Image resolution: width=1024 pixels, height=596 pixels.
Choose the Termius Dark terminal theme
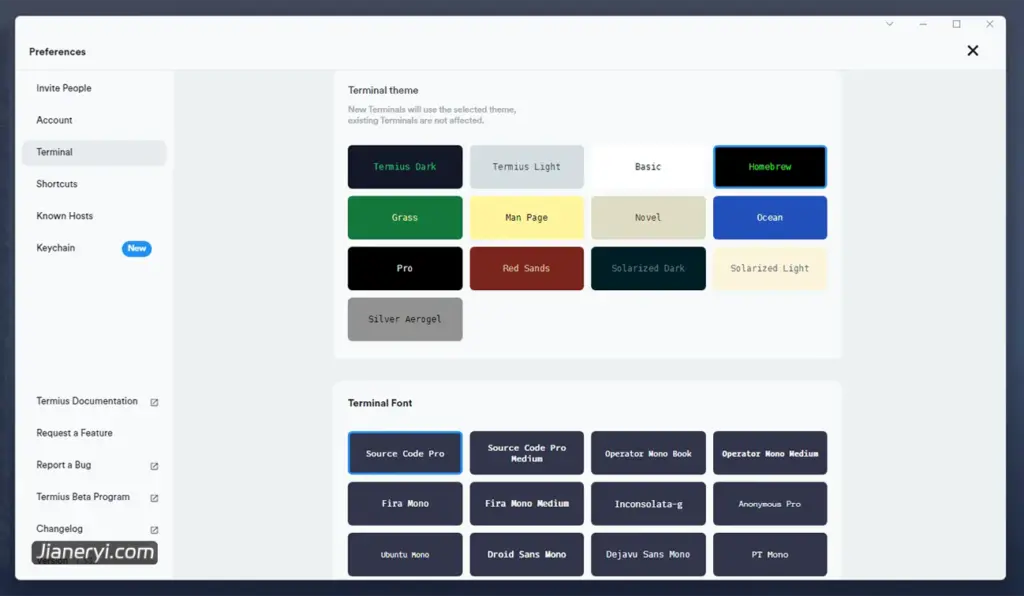(405, 167)
